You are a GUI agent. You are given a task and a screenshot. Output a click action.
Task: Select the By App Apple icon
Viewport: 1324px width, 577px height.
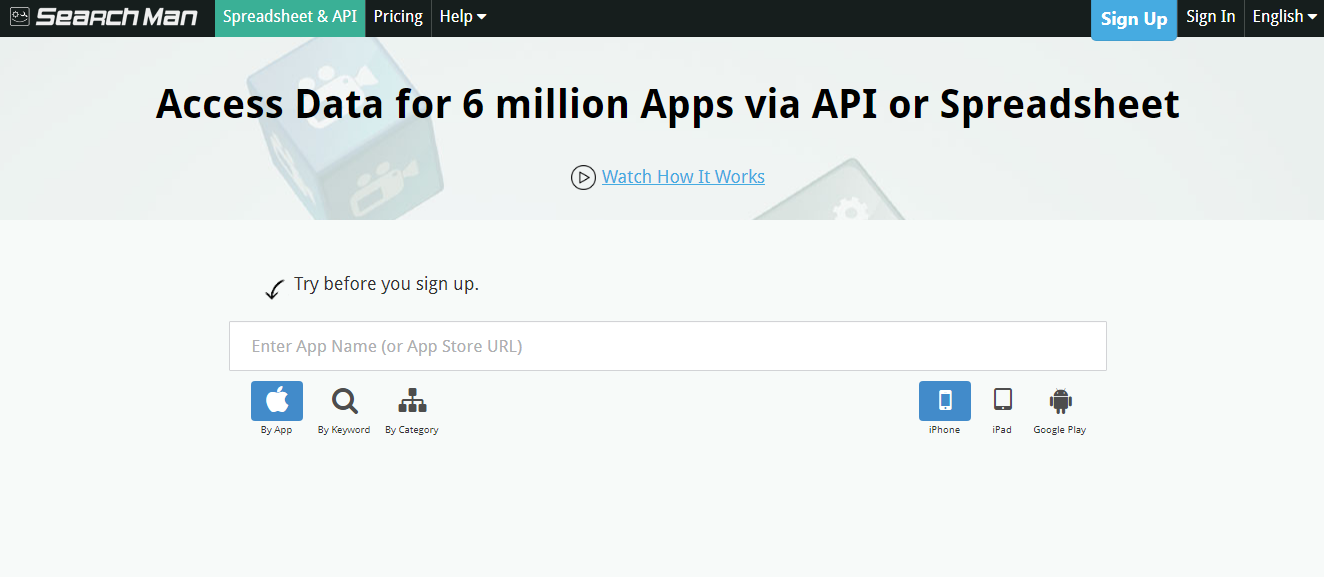(x=277, y=401)
